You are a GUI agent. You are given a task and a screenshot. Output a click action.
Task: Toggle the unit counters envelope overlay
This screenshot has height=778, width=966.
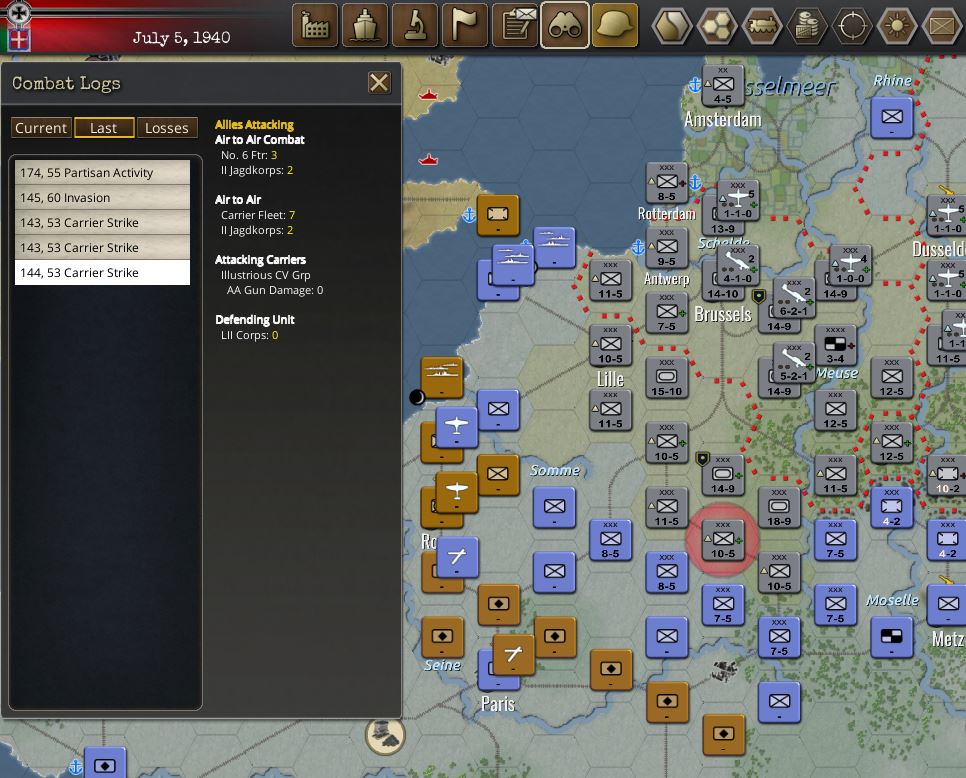coord(942,26)
